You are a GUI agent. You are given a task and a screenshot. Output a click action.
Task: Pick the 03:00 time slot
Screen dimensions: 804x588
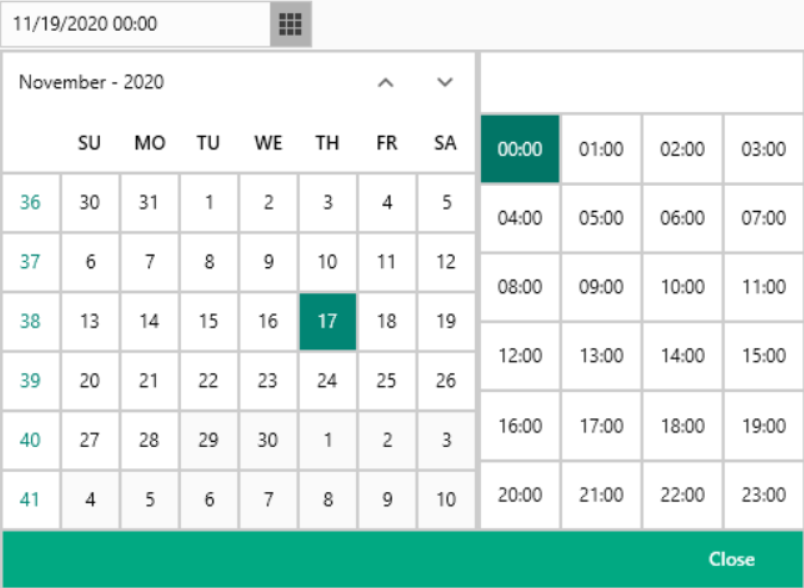pyautogui.click(x=763, y=149)
